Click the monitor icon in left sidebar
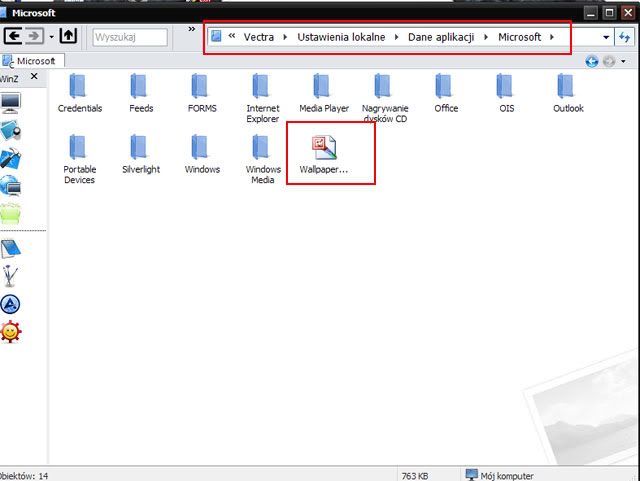640x481 pixels. [11, 103]
